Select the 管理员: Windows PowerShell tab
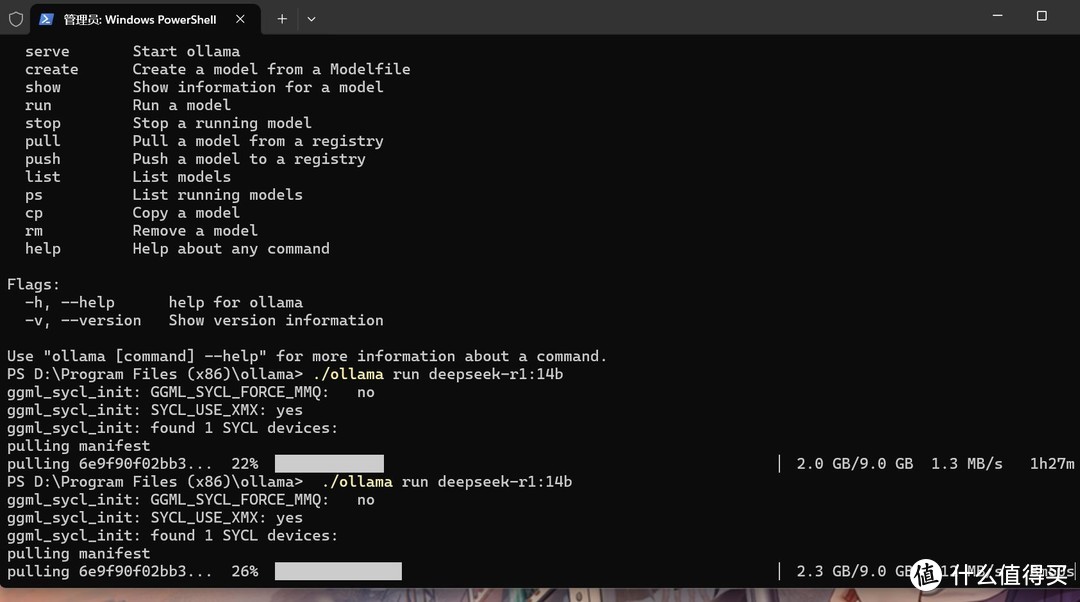The width and height of the screenshot is (1080, 602). click(x=145, y=19)
